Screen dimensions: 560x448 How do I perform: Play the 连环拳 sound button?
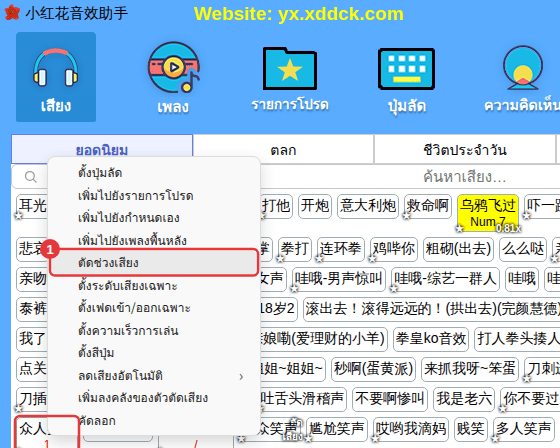pos(341,249)
